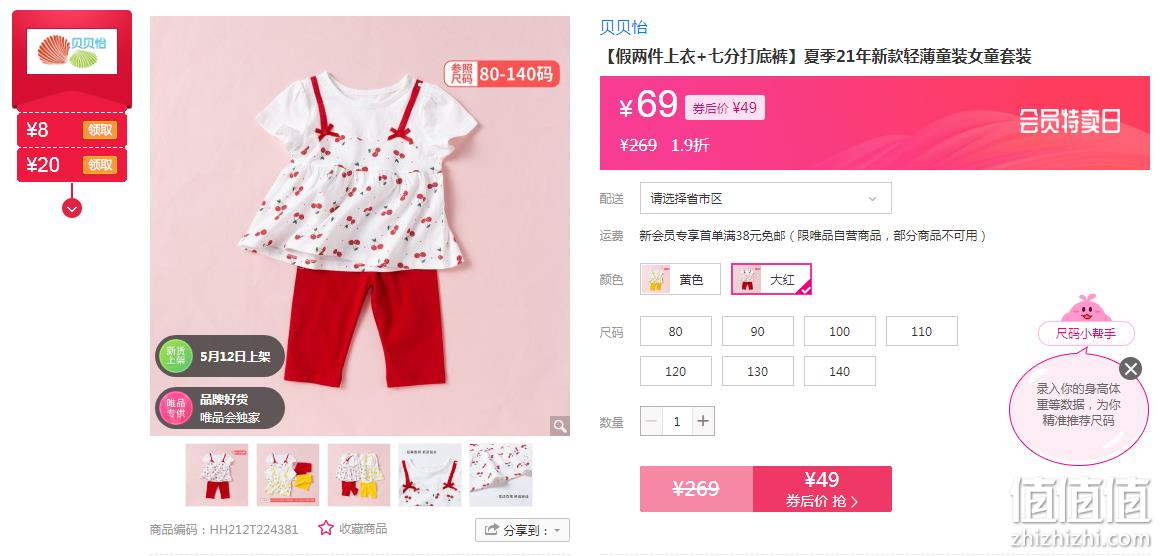This screenshot has height=556, width=1160.
Task: View the yellow and red shorts thumbnail
Action: [288, 475]
